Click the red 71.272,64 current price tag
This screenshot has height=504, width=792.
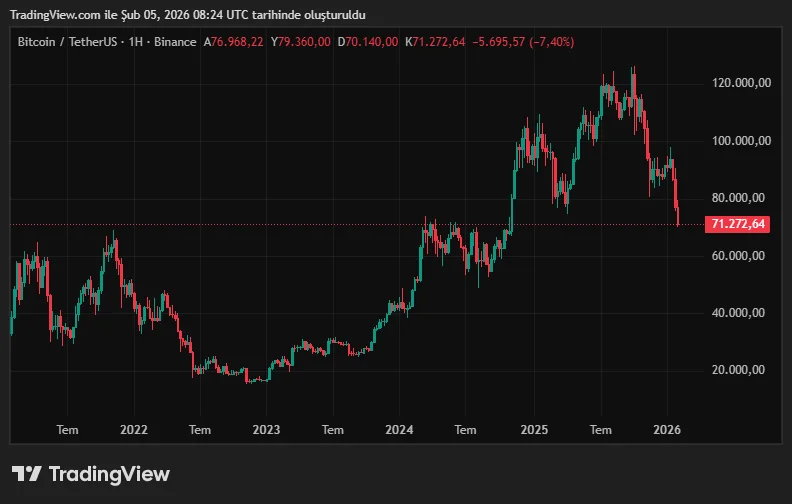pyautogui.click(x=738, y=224)
